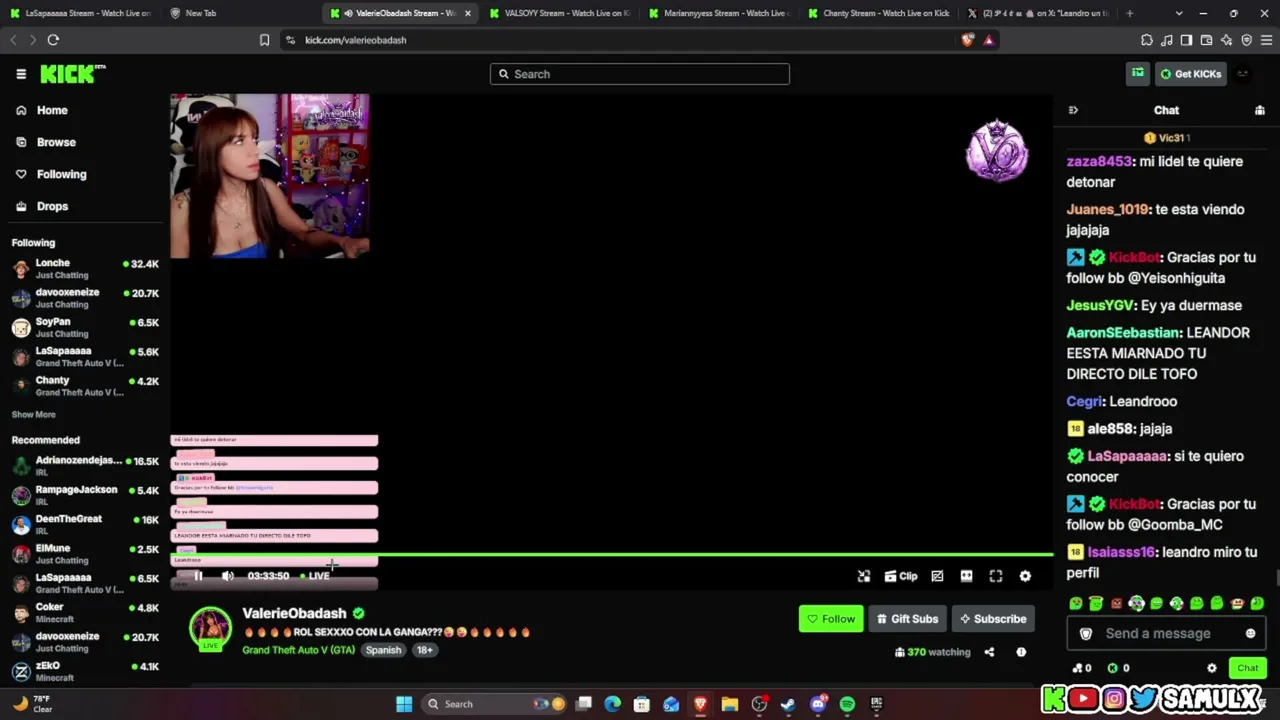Open user profile avatar menu
This screenshot has width=1280, height=720.
1243,74
